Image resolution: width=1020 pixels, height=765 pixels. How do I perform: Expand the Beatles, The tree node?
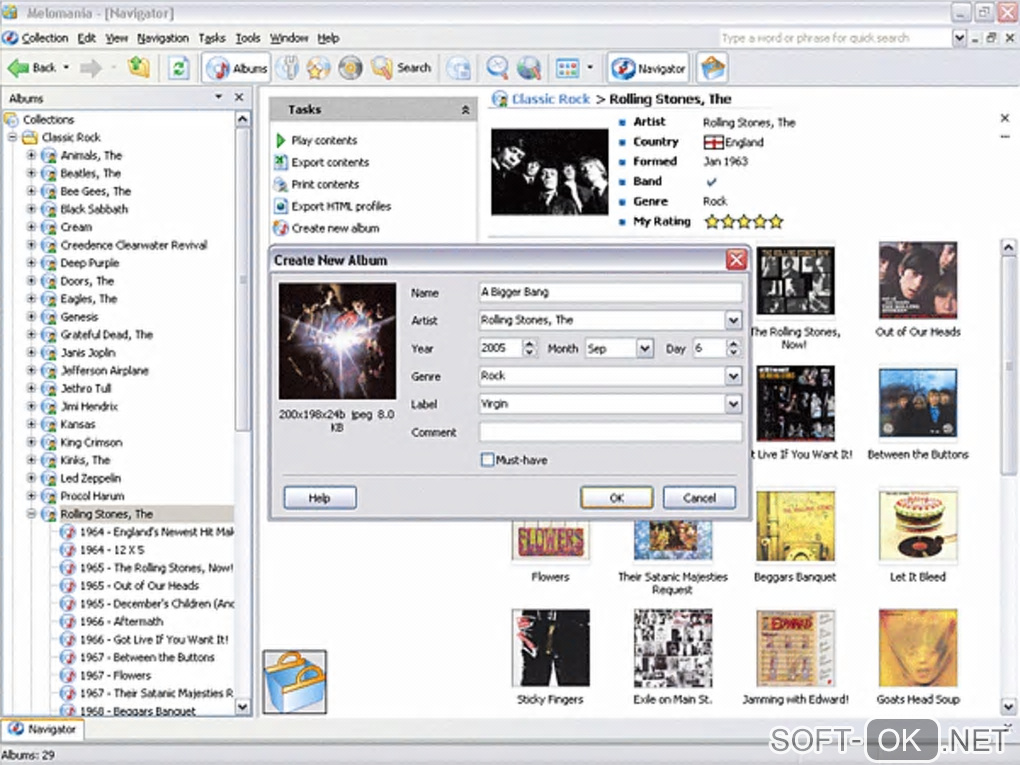point(31,174)
